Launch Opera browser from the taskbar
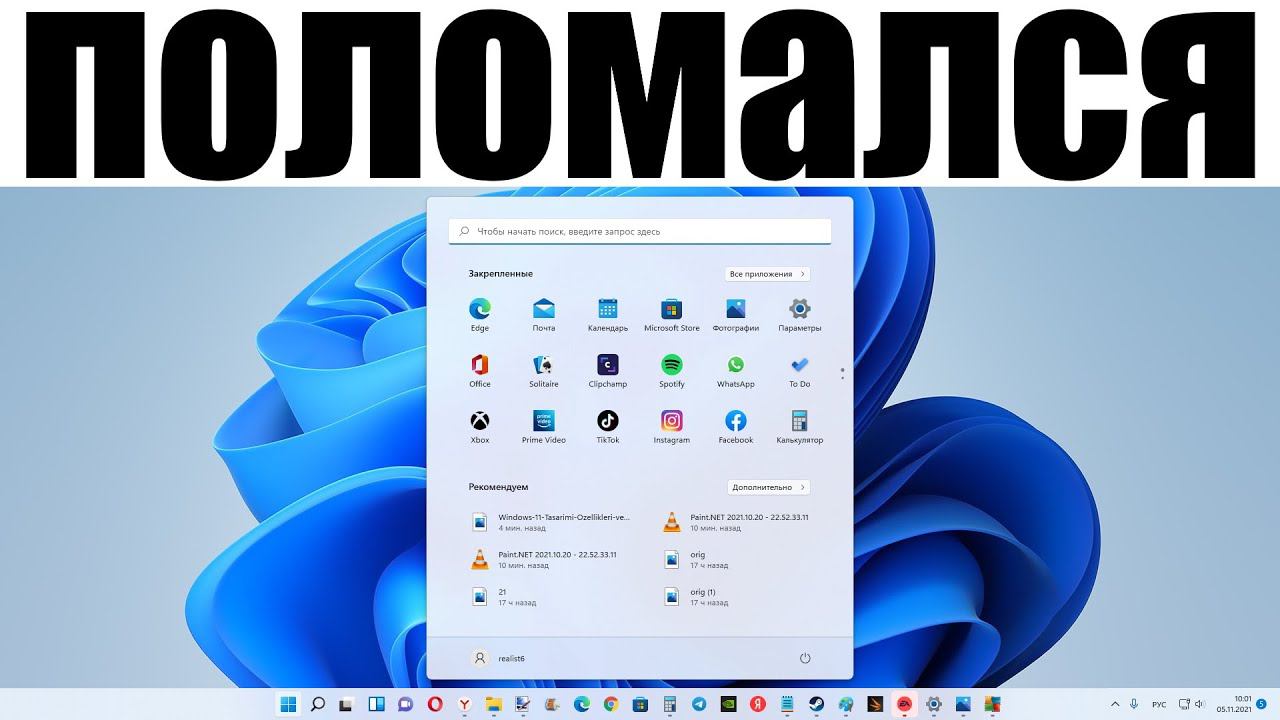 pos(435,704)
